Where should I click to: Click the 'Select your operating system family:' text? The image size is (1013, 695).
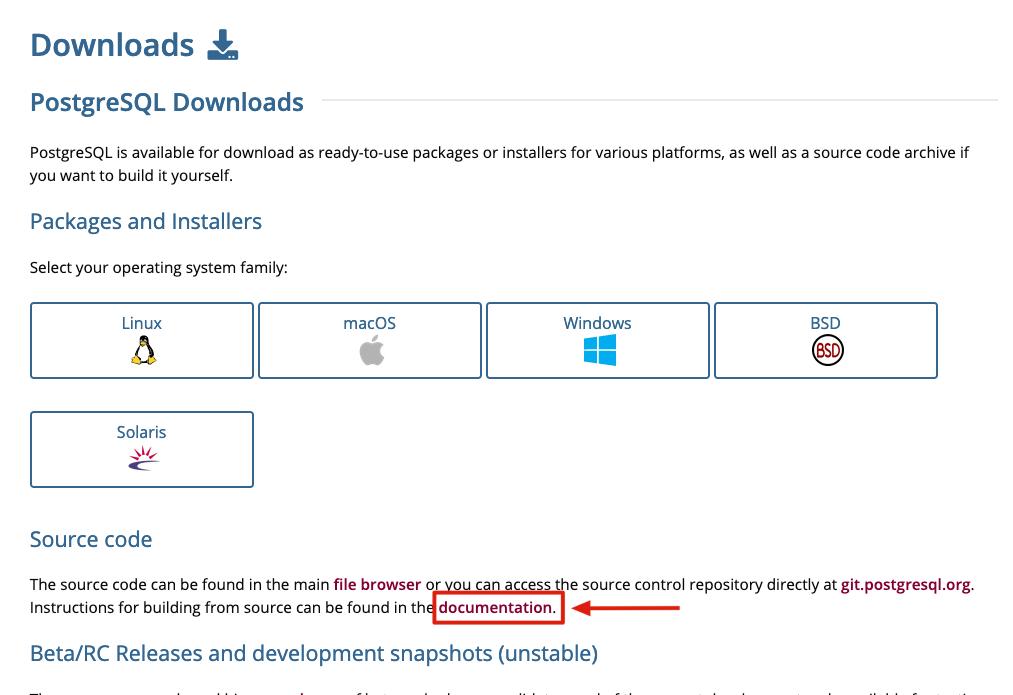coord(159,268)
